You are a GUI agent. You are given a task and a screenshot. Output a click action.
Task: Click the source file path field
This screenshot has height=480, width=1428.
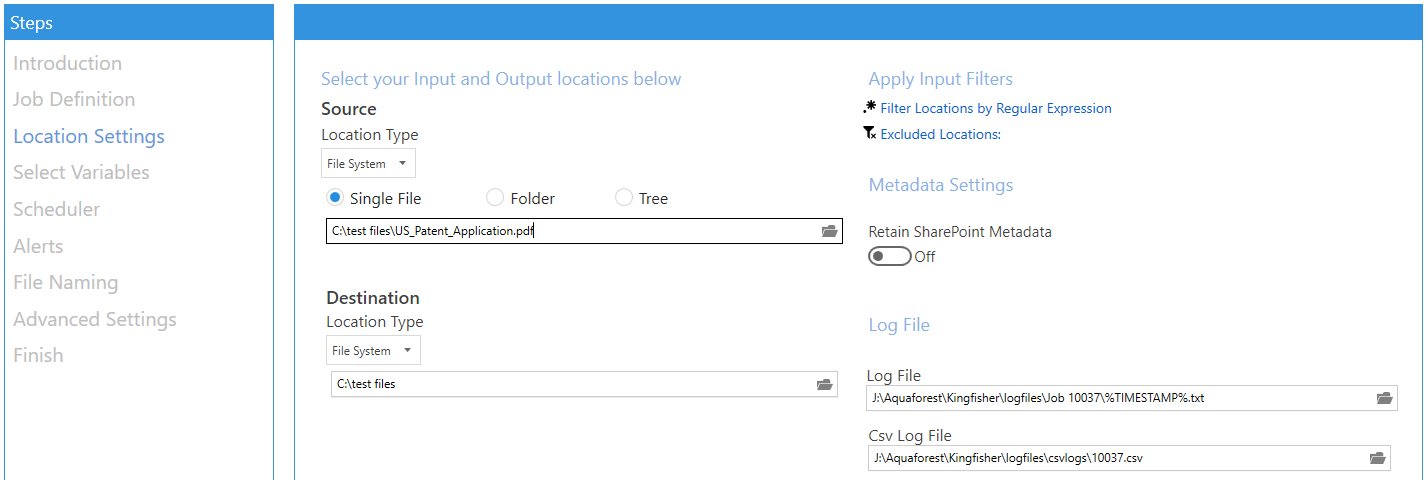tap(584, 231)
